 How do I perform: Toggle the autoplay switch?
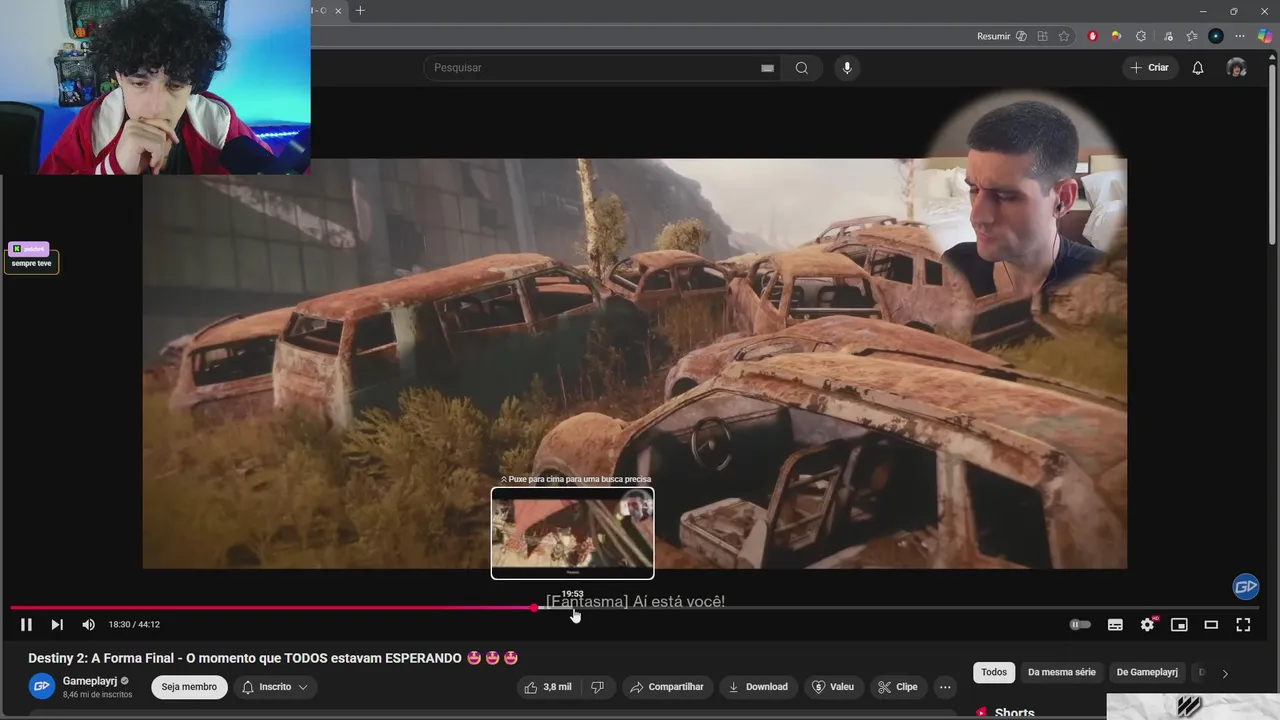pyautogui.click(x=1080, y=625)
